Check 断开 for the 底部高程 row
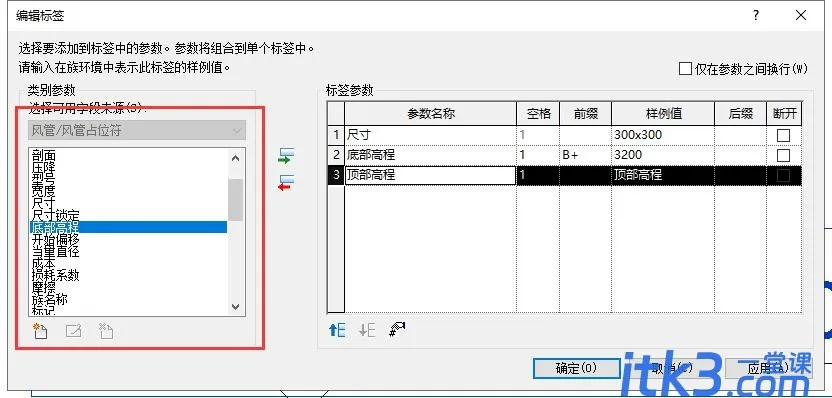The height and width of the screenshot is (398, 832). [x=783, y=155]
